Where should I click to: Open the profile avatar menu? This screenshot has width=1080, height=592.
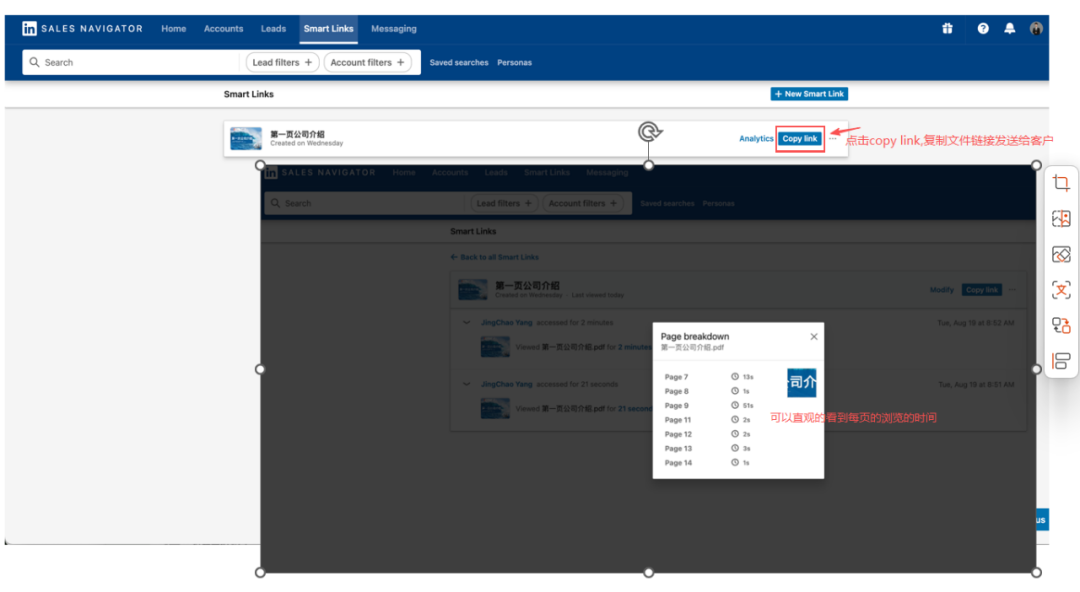(1036, 28)
